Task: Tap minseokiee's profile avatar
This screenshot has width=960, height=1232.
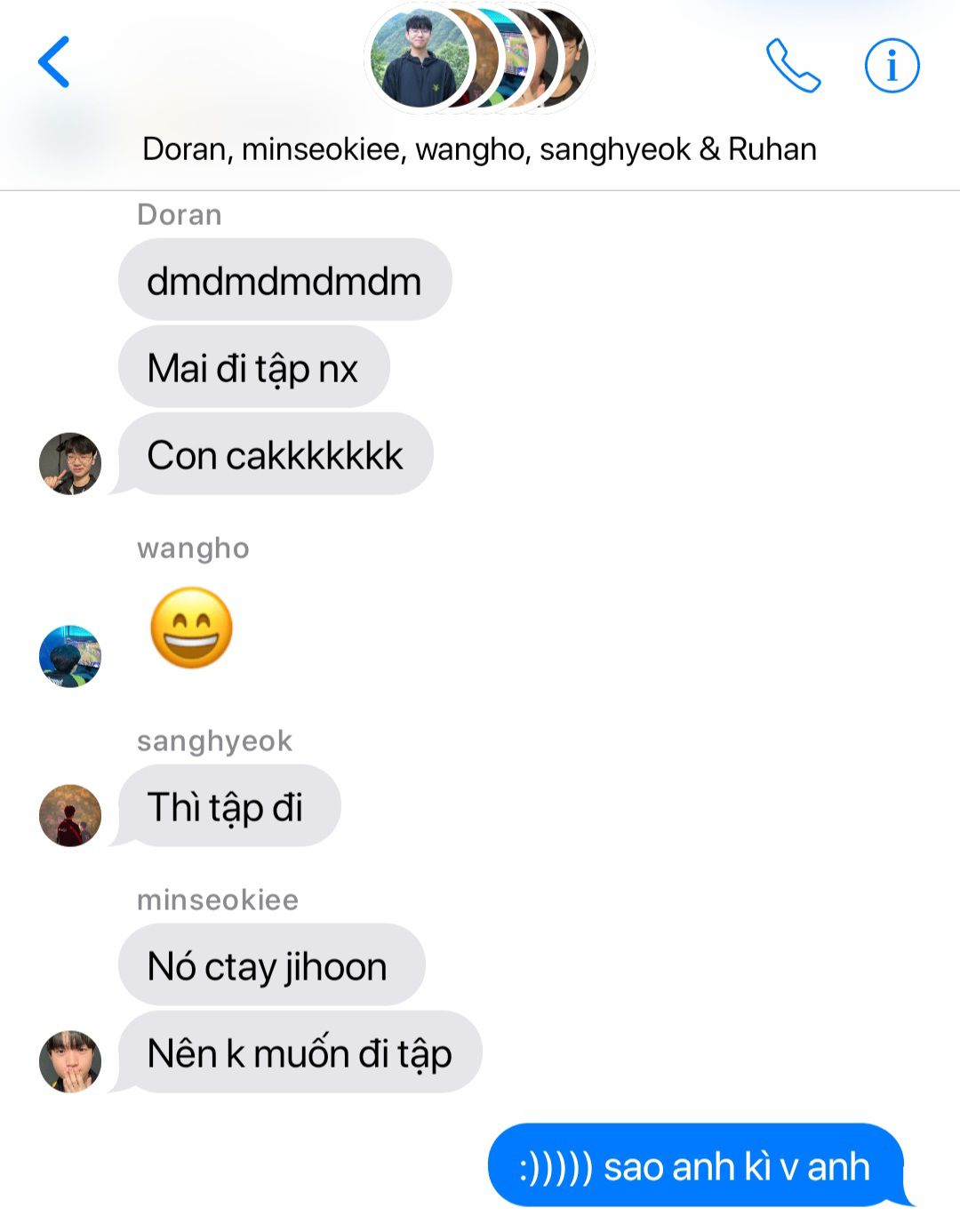Action: click(x=70, y=1061)
